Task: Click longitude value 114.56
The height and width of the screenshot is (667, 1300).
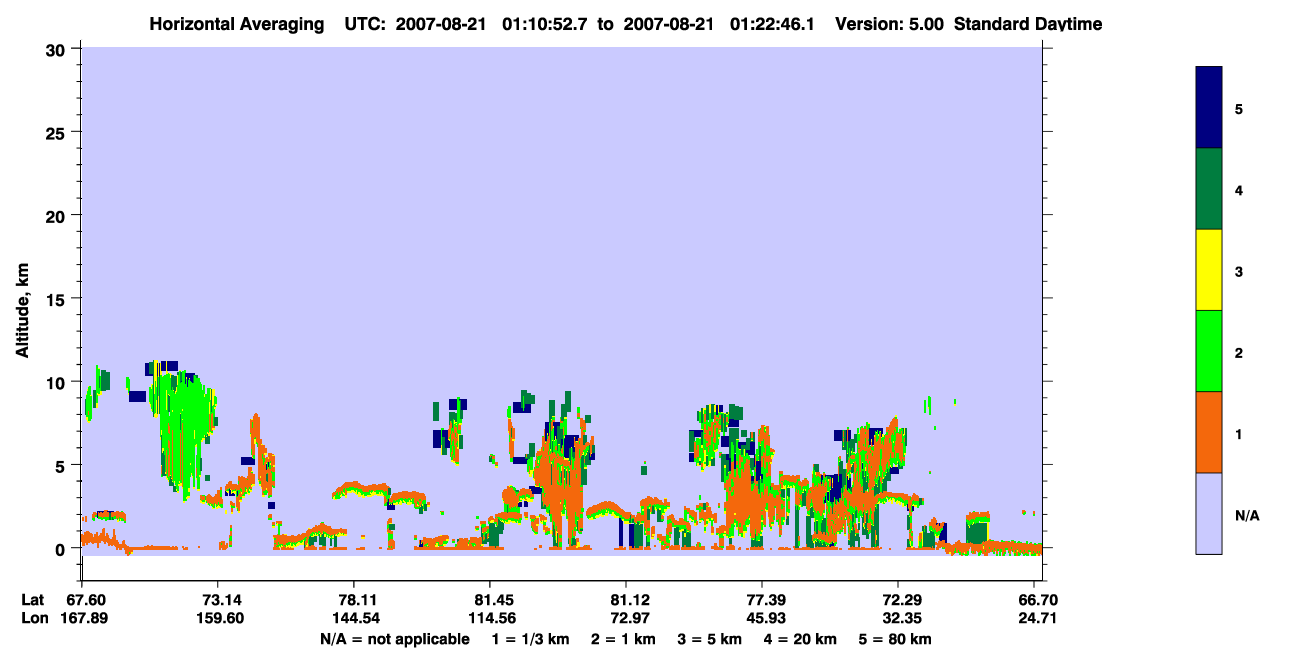Action: [x=490, y=618]
